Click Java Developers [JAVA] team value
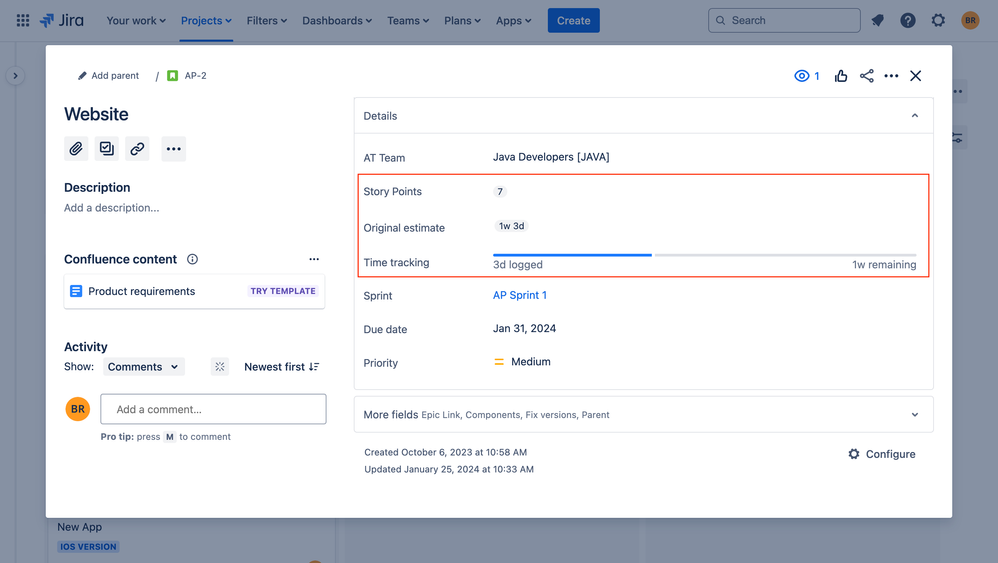This screenshot has height=563, width=998. pos(551,157)
